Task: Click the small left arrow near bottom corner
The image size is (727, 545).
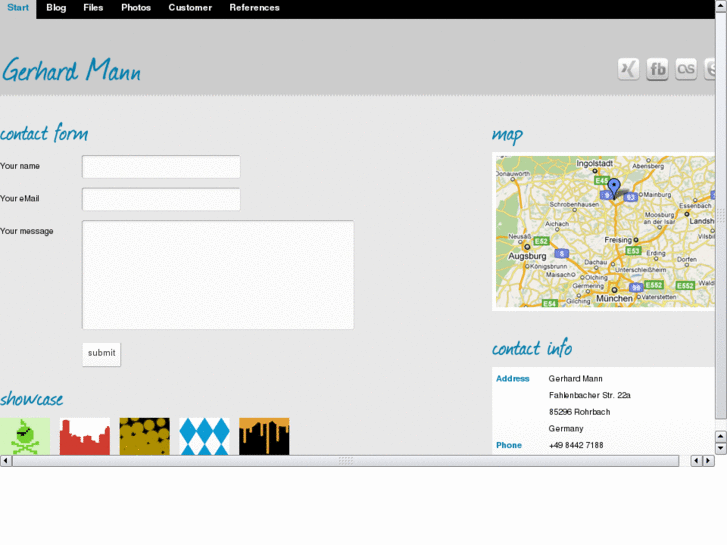Action: [696, 461]
